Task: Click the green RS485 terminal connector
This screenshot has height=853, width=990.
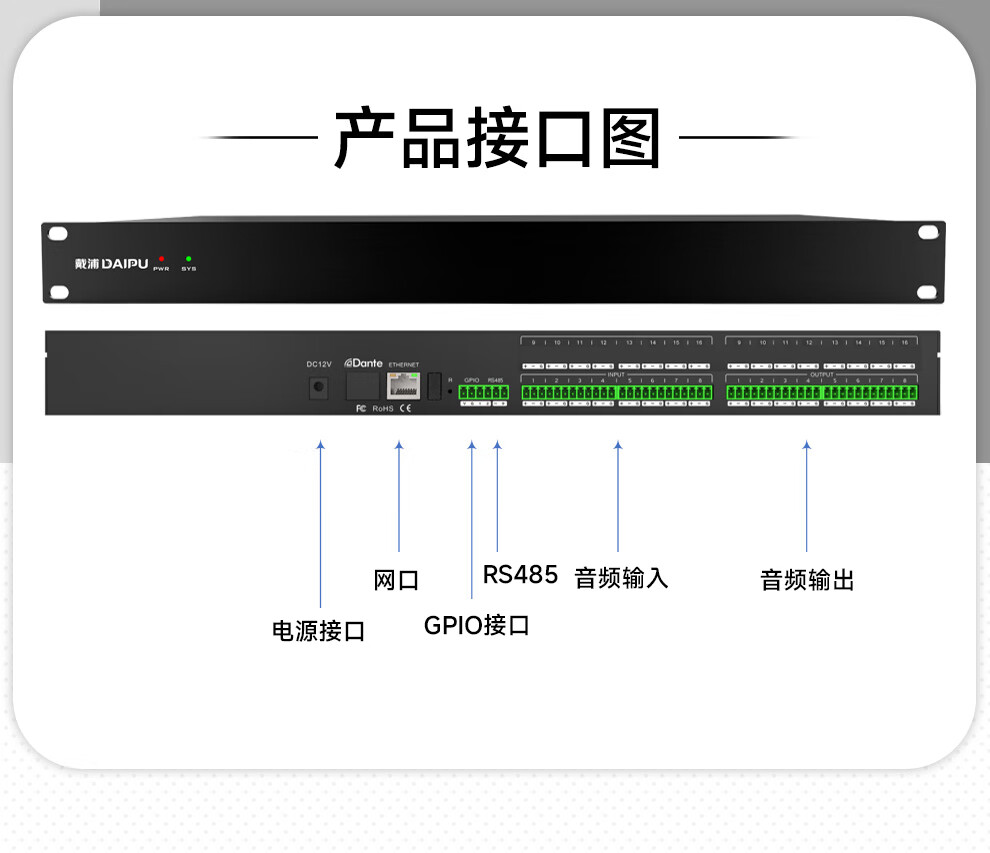Action: pos(497,393)
